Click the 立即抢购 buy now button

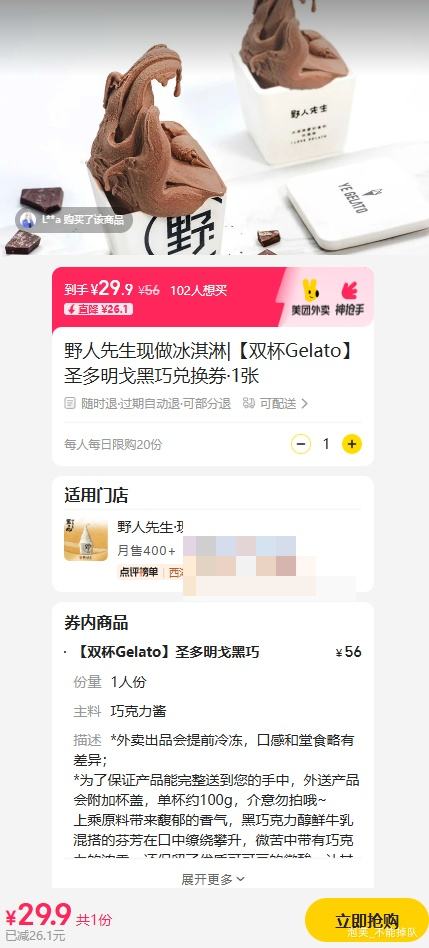pyautogui.click(x=366, y=920)
